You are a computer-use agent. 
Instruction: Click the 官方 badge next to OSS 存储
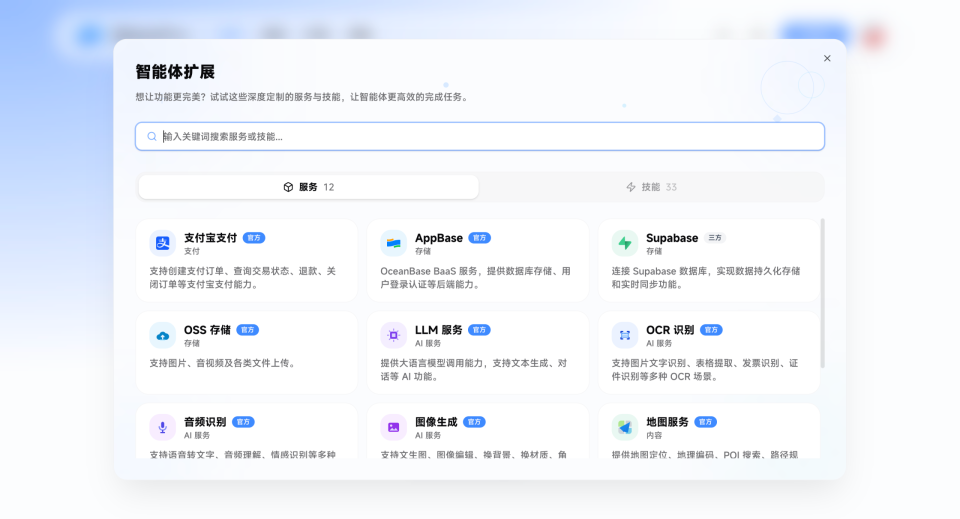[247, 330]
